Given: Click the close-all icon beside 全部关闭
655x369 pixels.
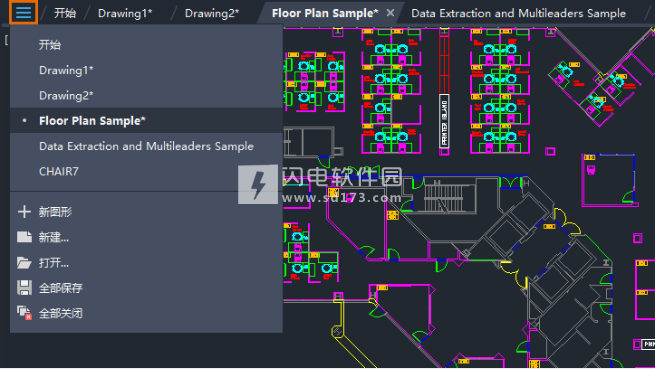Looking at the screenshot, I should click(x=24, y=313).
